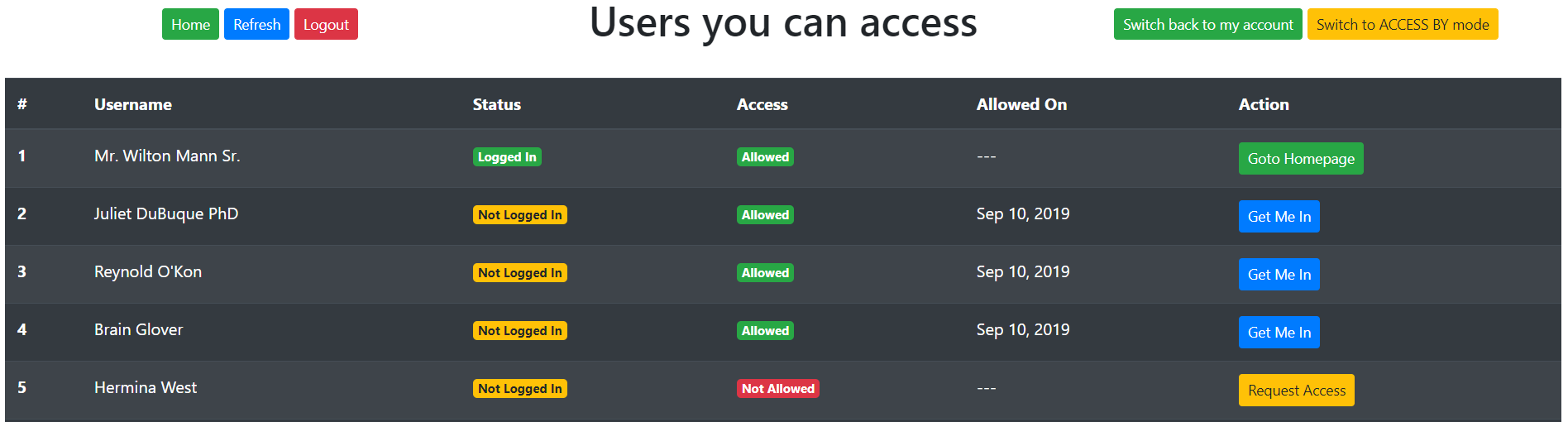Image resolution: width=1568 pixels, height=422 pixels.
Task: Select the Username column header
Action: [133, 104]
